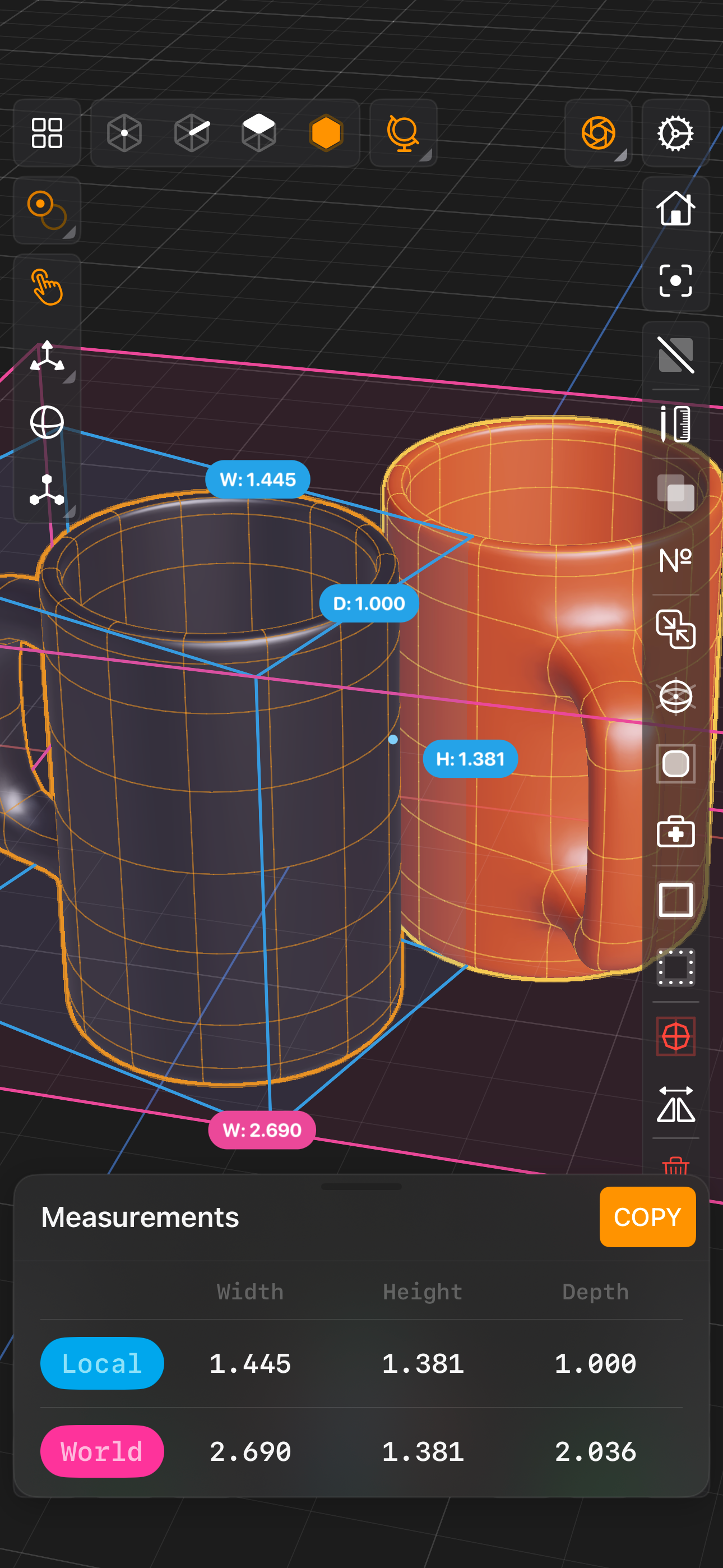Click the Measurements panel title
This screenshot has height=1568, width=723.
click(140, 1217)
